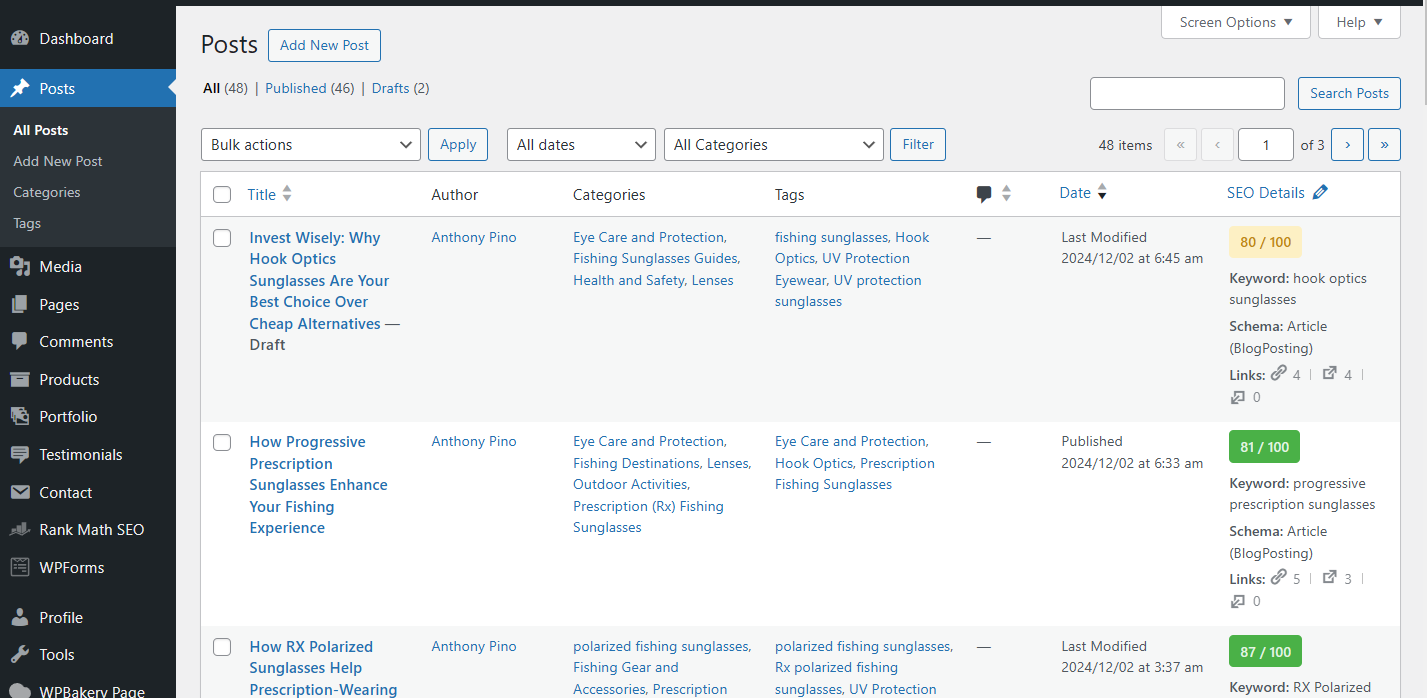Click the Portfolio icon in sidebar
This screenshot has height=698, width=1427.
point(20,417)
